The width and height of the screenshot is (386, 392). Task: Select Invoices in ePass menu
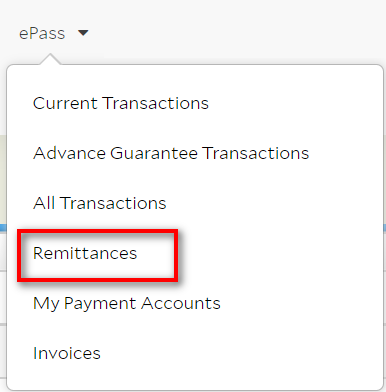67,353
